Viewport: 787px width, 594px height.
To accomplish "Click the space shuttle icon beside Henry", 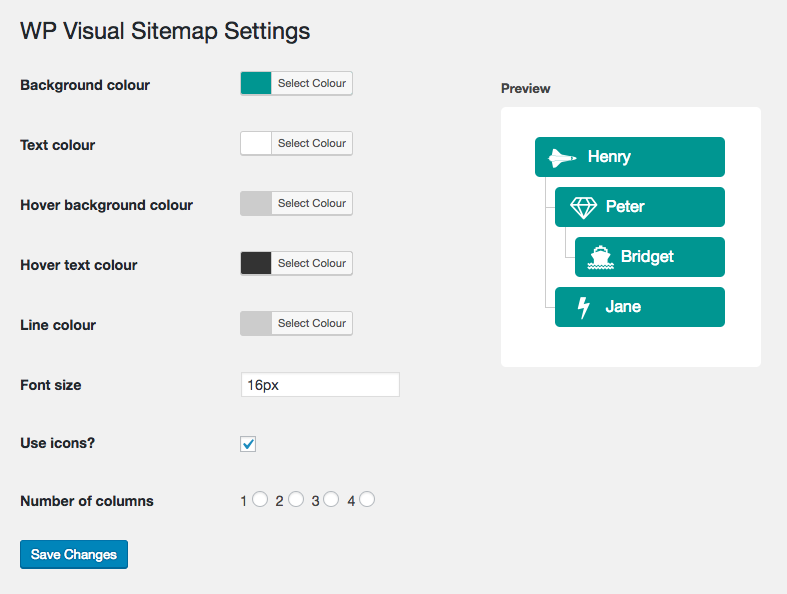I will 562,158.
